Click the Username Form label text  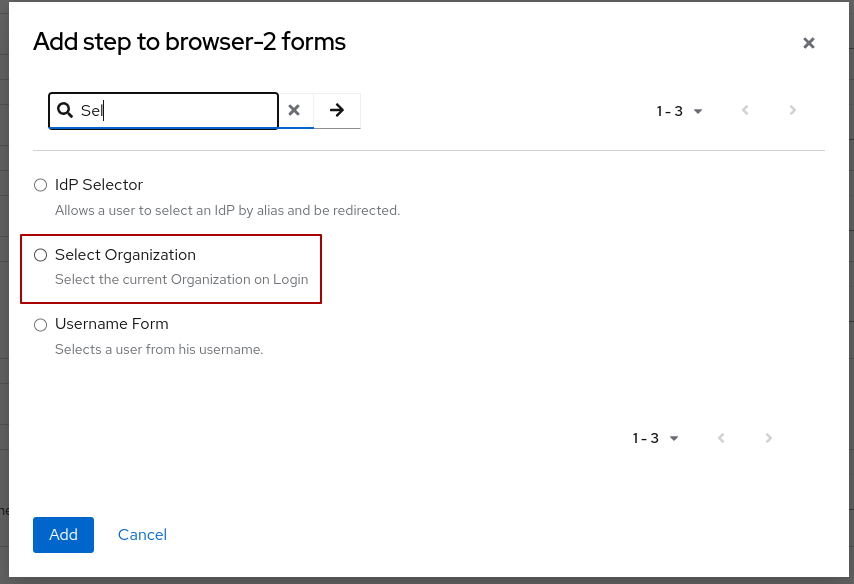pos(112,324)
